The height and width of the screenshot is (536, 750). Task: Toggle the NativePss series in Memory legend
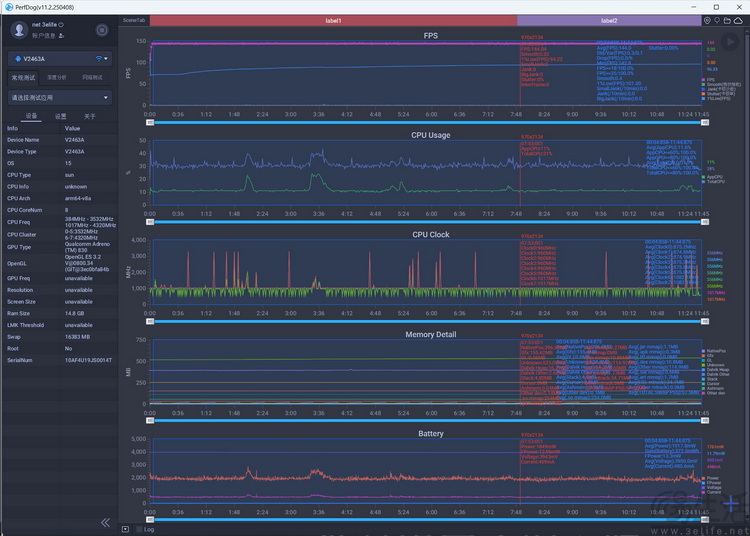[x=713, y=351]
